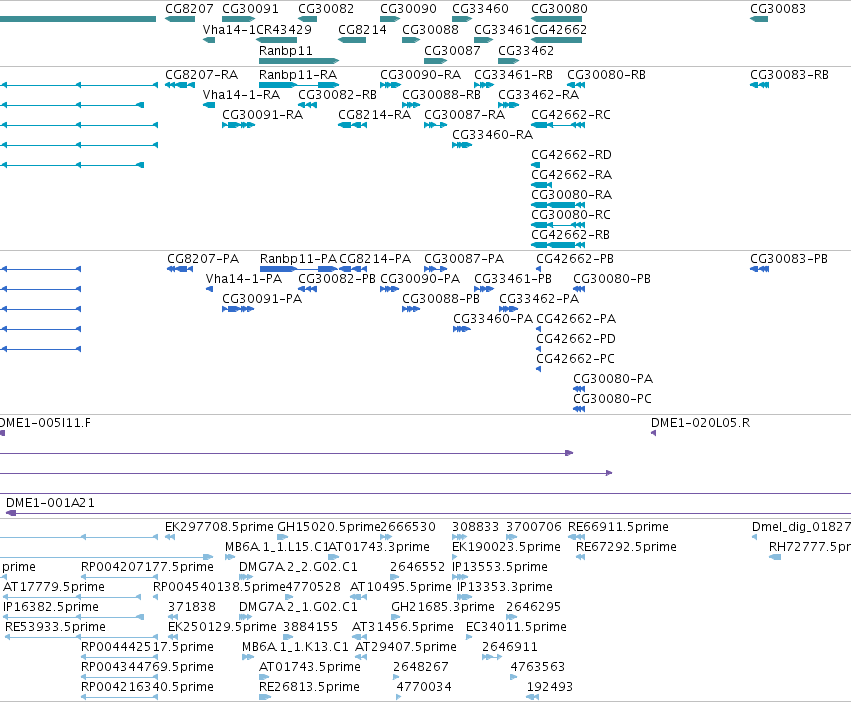
Task: Click protein CG42662-PC
Action: point(575,359)
